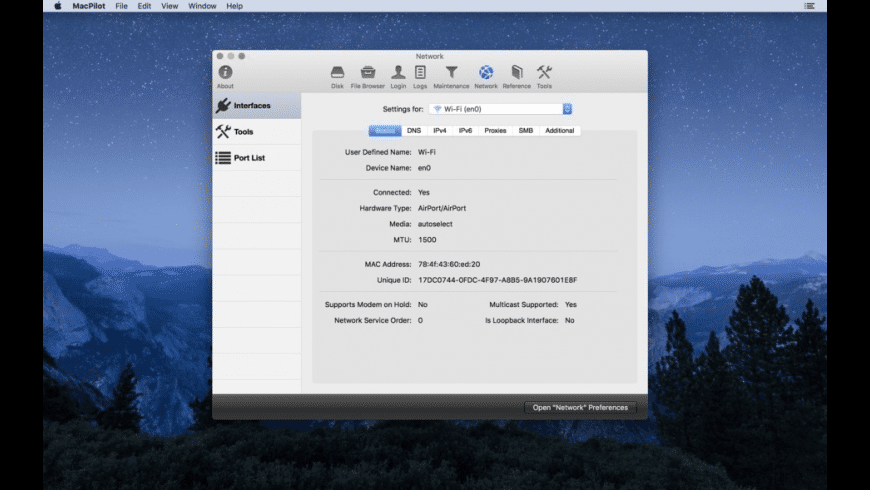Image resolution: width=870 pixels, height=490 pixels.
Task: Open the Window menu
Action: coord(202,6)
